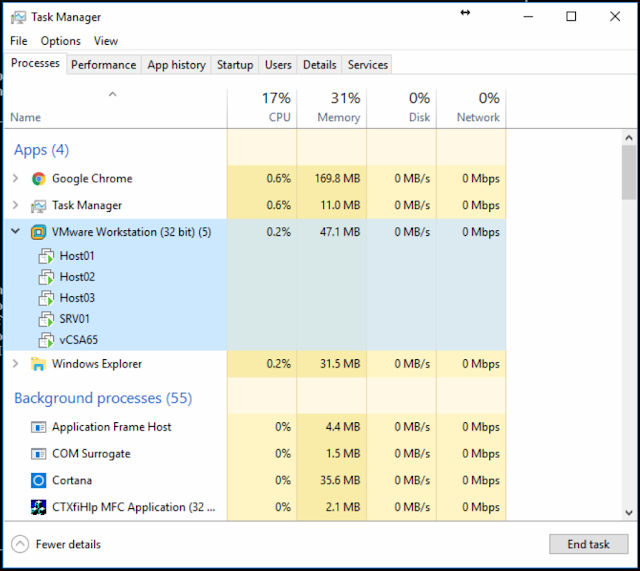Viewport: 640px width, 571px height.
Task: Click the Google Chrome process icon
Action: pyautogui.click(x=38, y=179)
